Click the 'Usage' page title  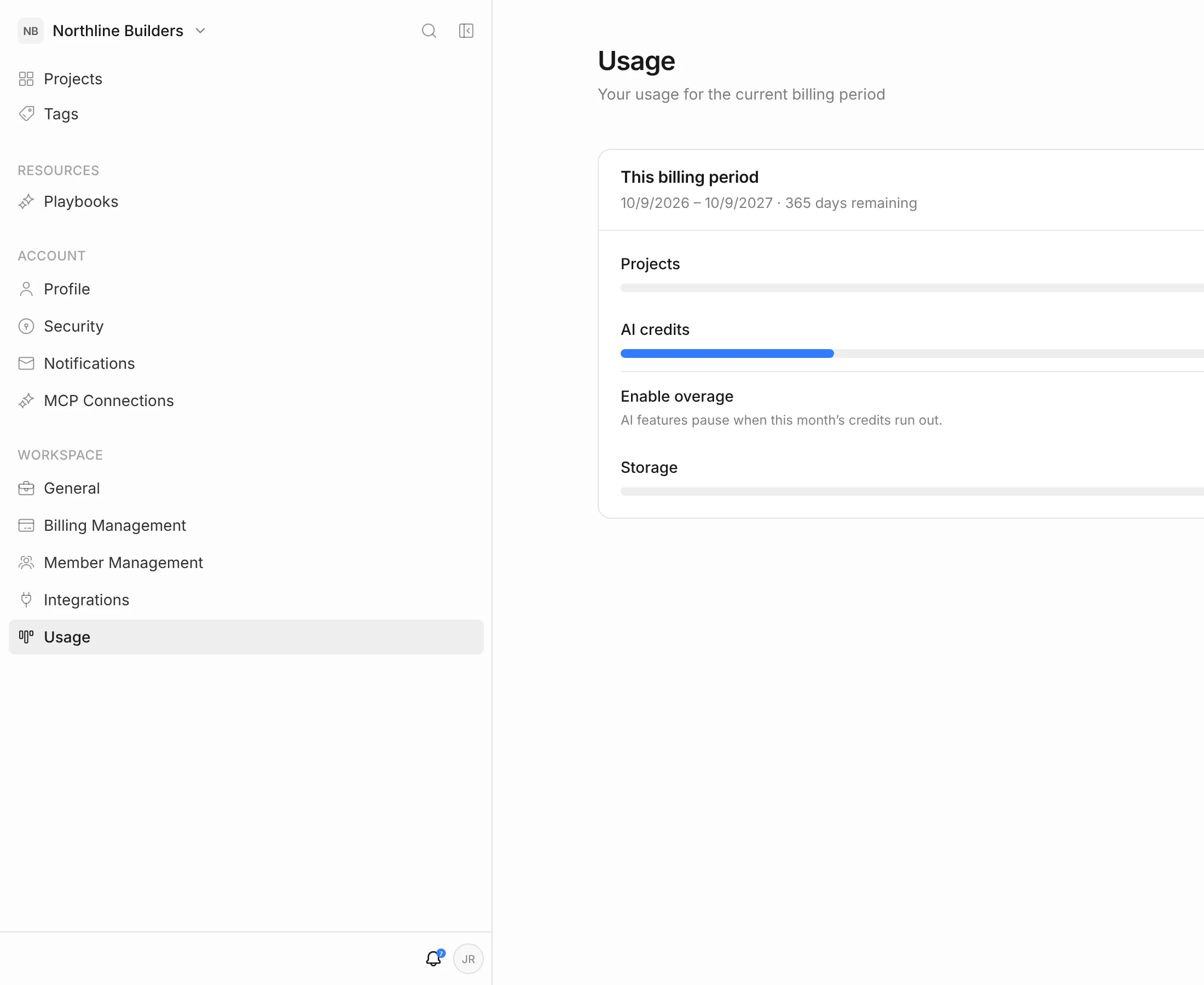[636, 61]
